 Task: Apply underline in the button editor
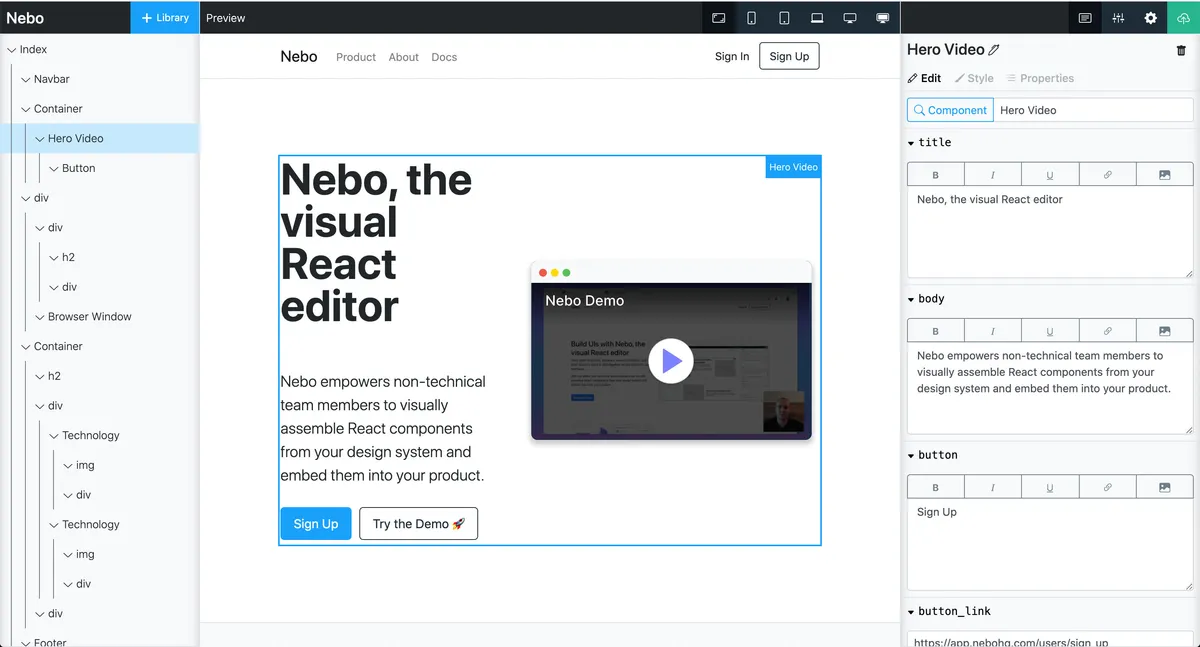1050,487
